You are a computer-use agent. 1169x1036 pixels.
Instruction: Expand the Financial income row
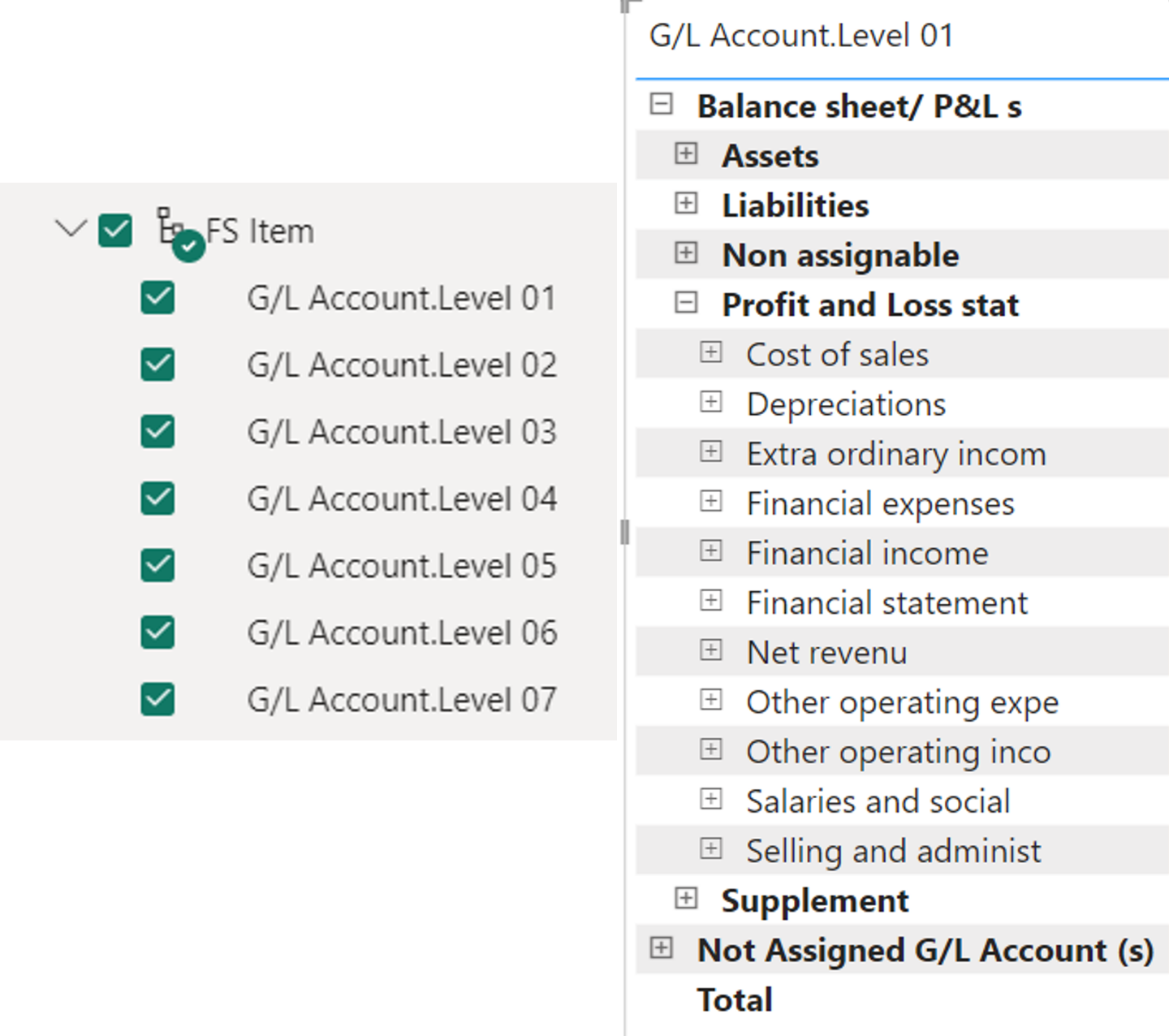point(711,551)
